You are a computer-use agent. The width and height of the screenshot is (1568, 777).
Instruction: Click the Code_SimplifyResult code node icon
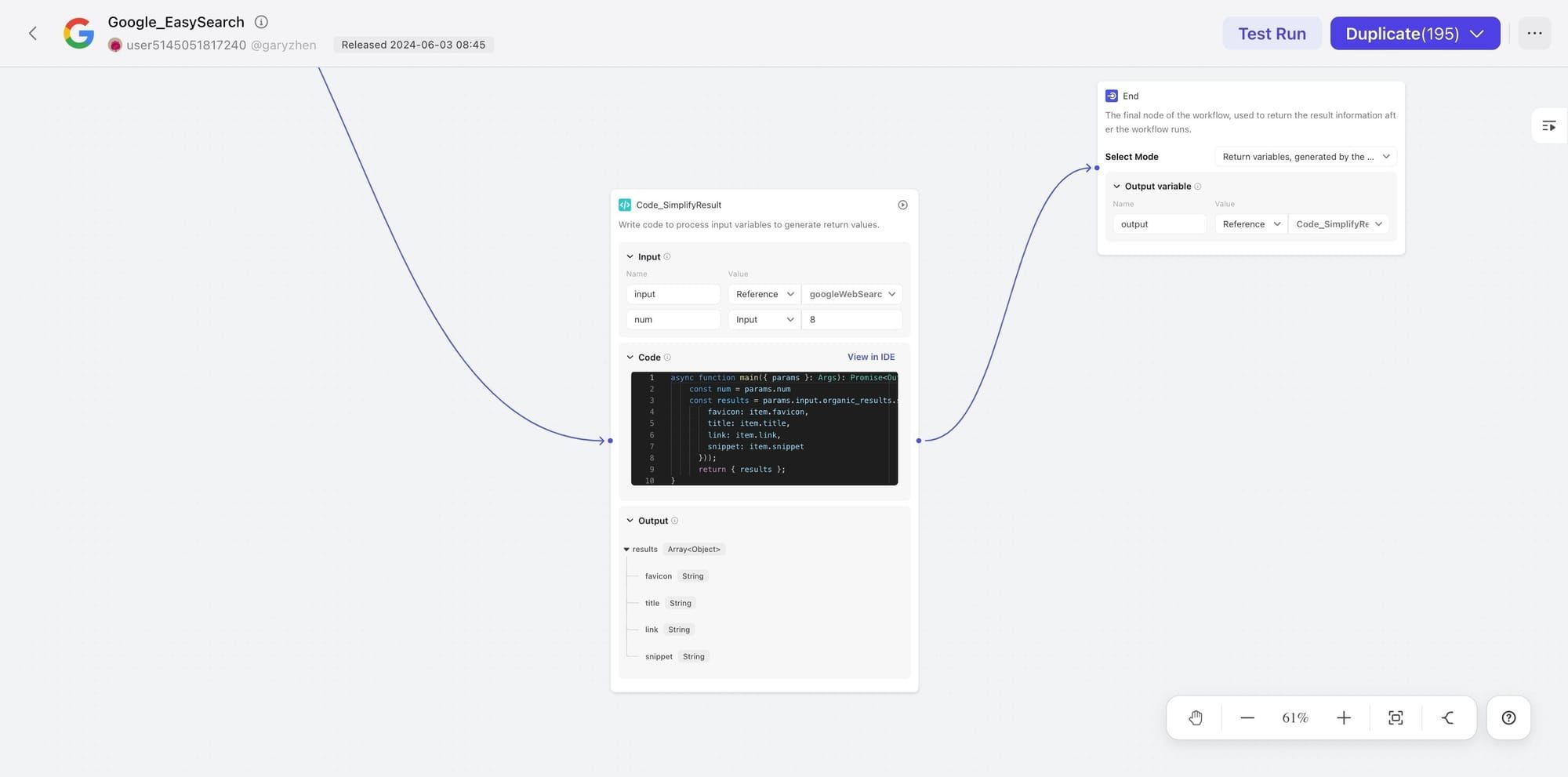tap(625, 205)
